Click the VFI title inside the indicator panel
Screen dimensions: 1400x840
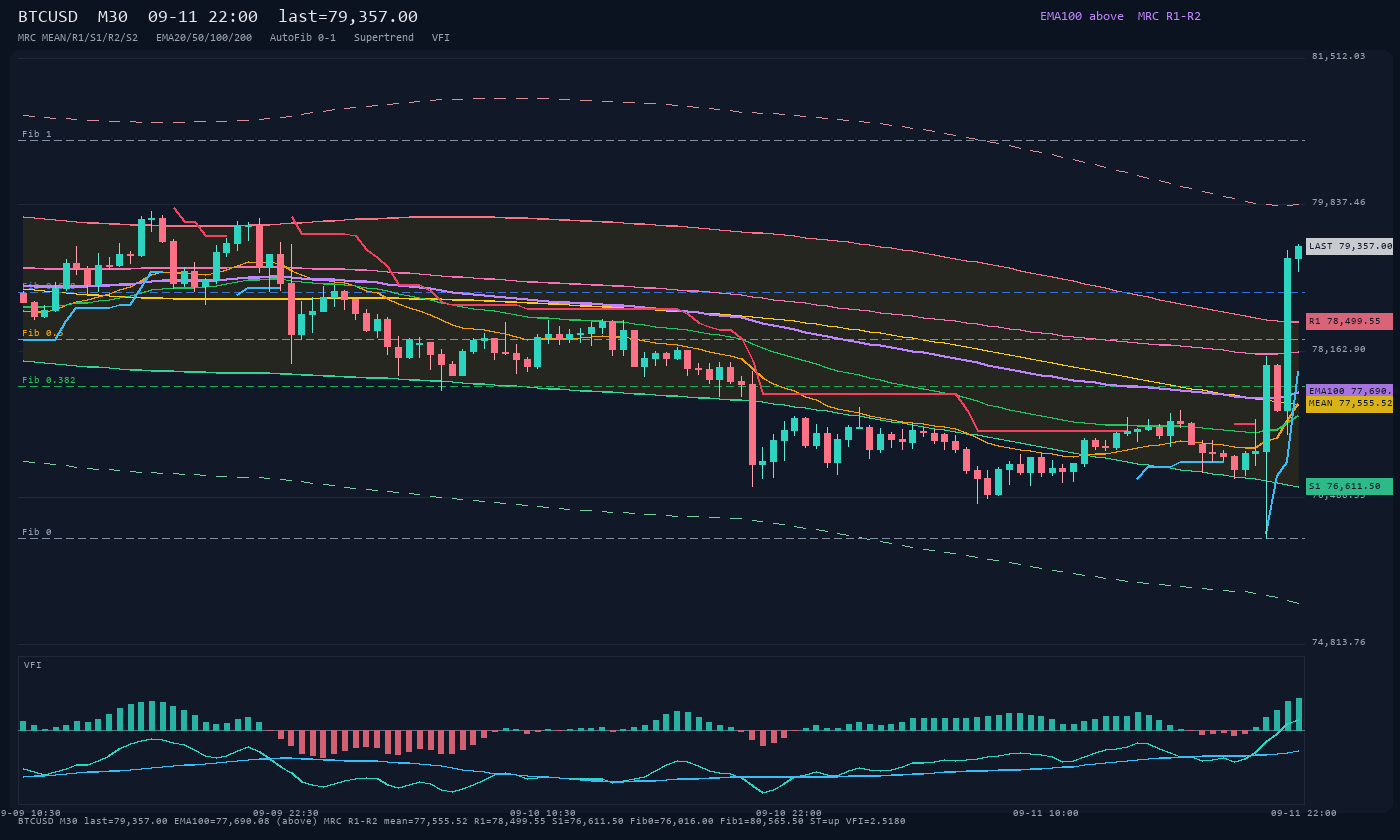point(33,665)
